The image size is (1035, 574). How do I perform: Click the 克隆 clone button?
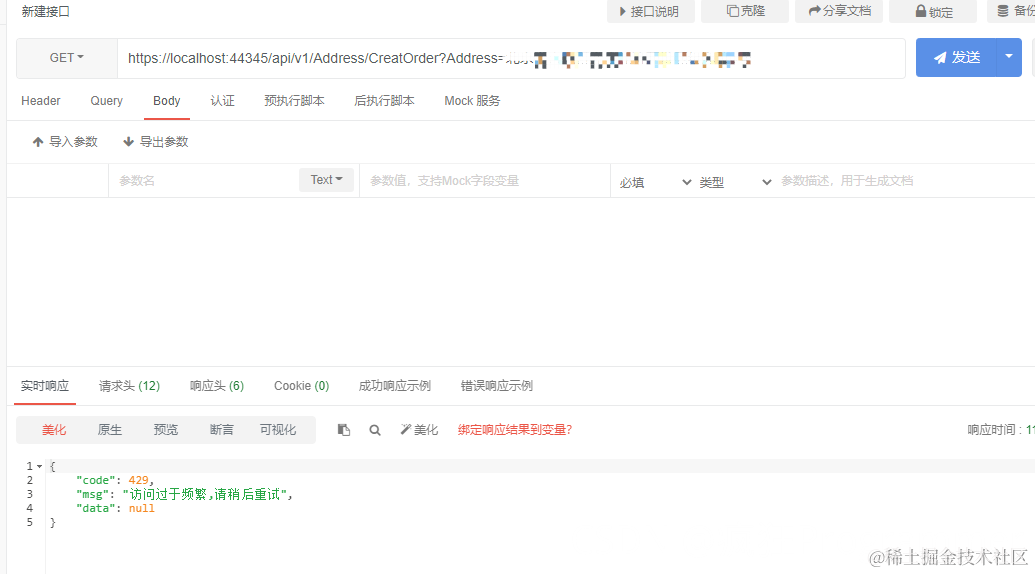coord(745,11)
